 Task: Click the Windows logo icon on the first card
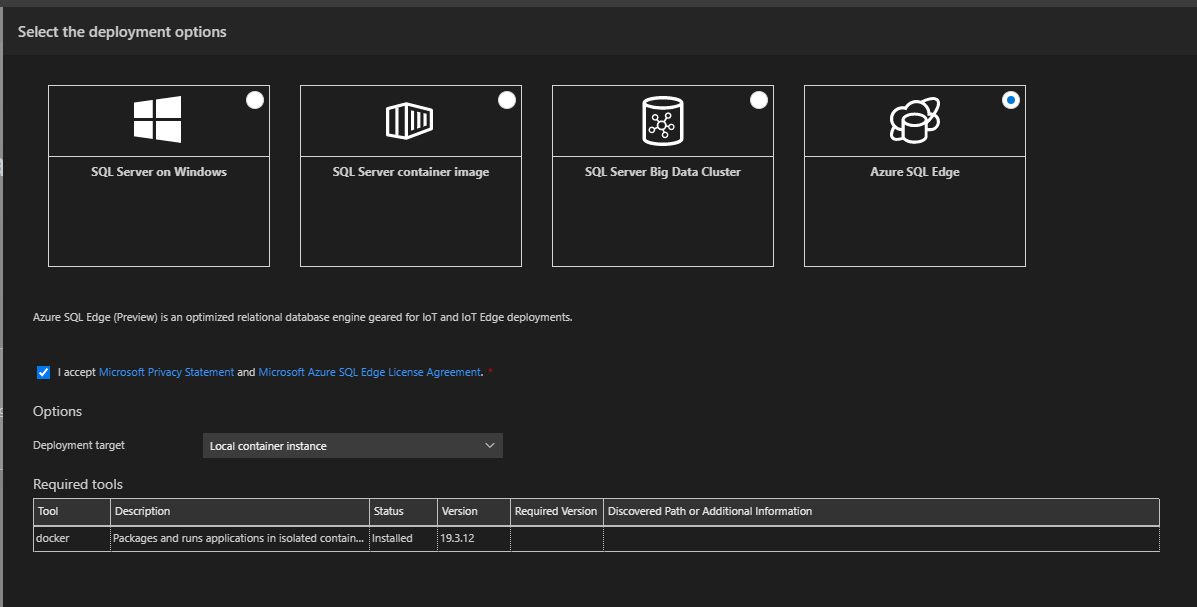(157, 119)
